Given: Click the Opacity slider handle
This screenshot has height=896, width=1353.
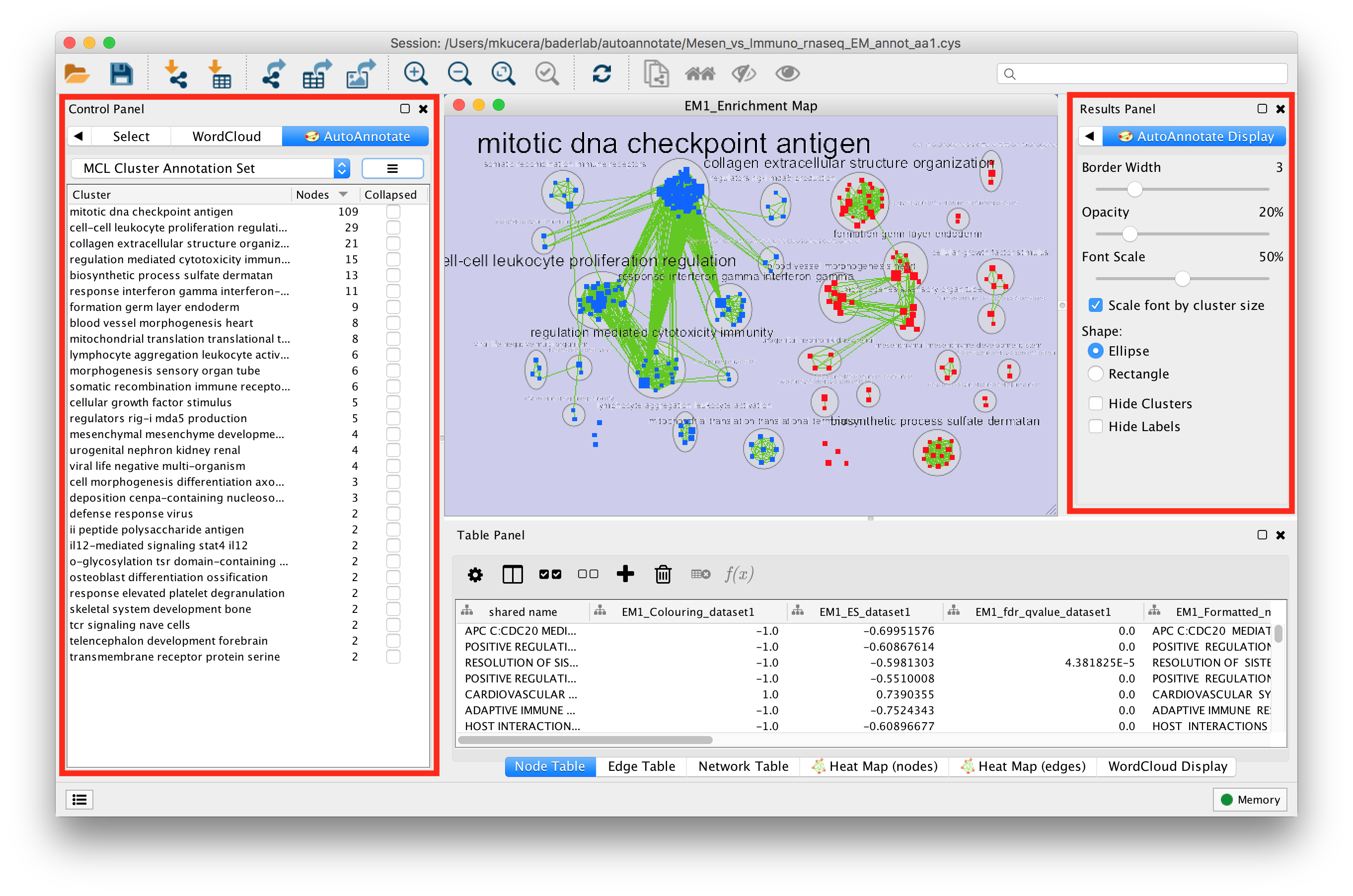Looking at the screenshot, I should (x=1129, y=234).
